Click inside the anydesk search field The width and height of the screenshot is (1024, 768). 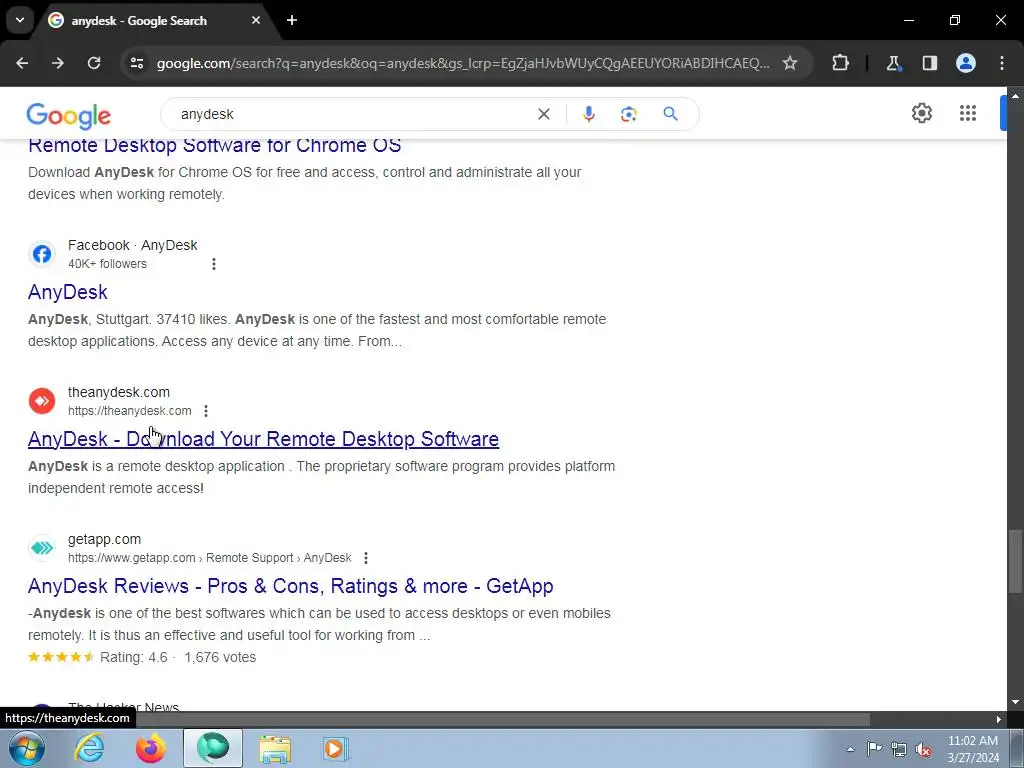pos(353,114)
